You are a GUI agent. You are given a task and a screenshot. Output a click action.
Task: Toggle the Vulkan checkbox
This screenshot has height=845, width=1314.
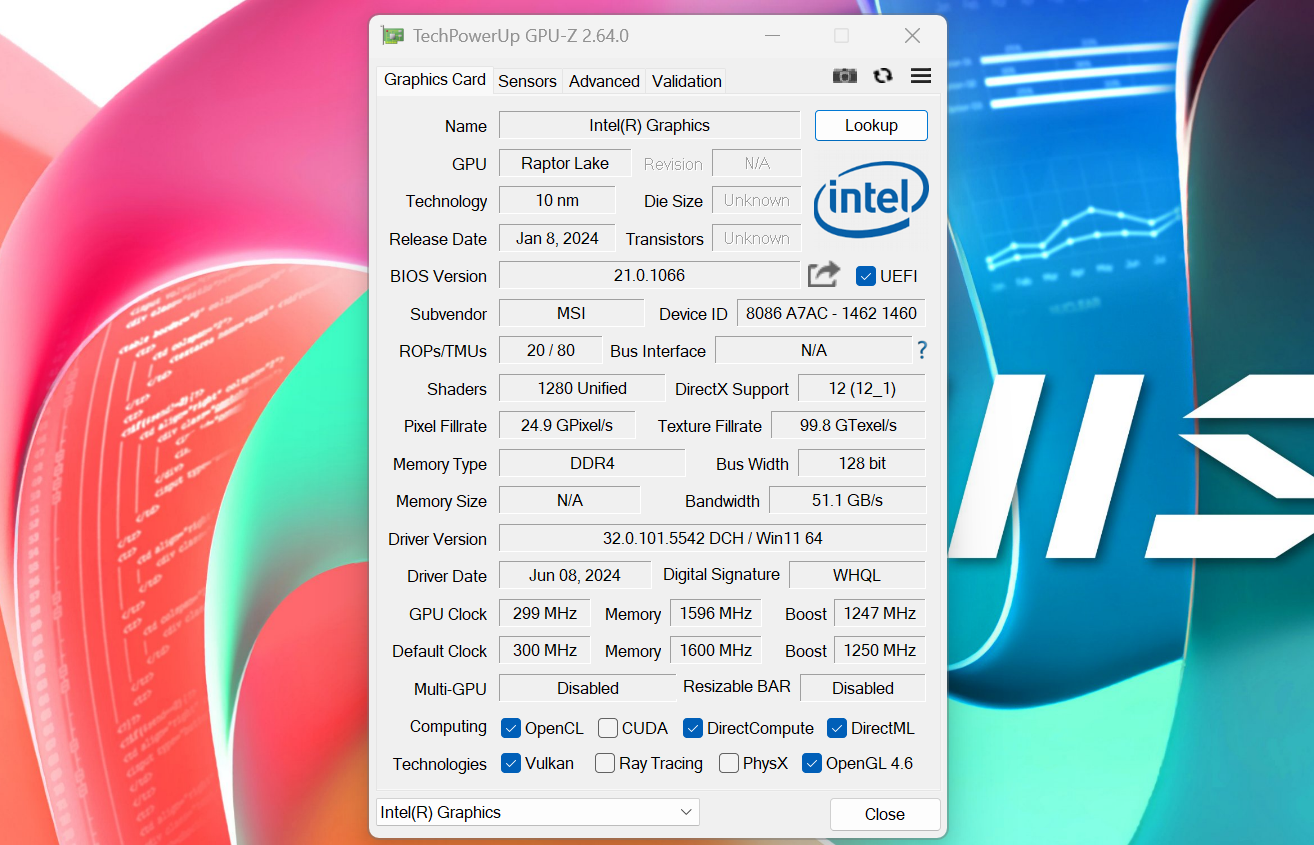pos(510,763)
